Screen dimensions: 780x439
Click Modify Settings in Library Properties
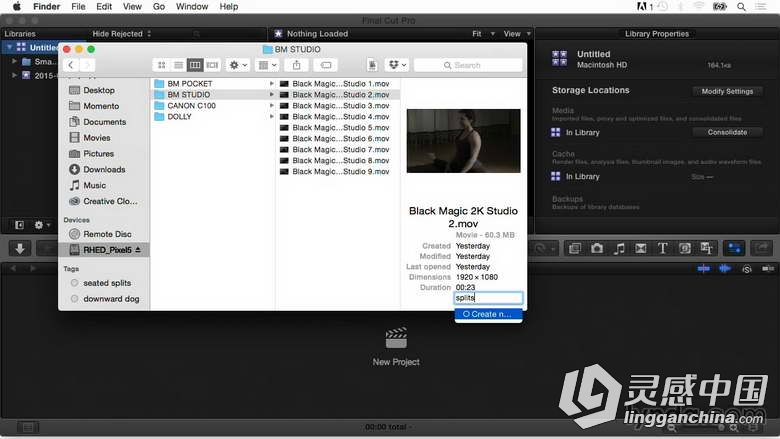[x=727, y=91]
